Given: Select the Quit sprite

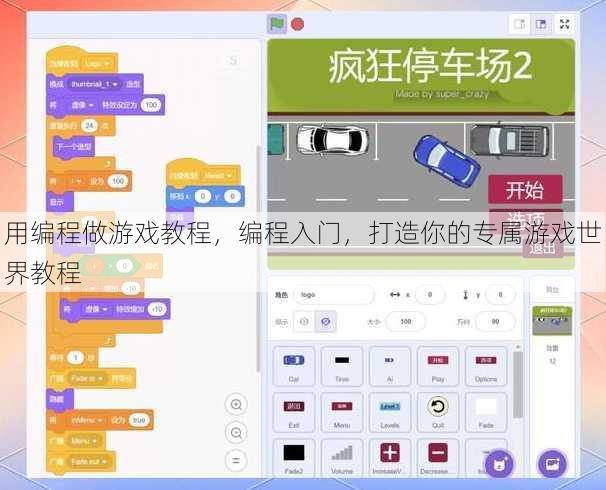Looking at the screenshot, I should pyautogui.click(x=438, y=412).
